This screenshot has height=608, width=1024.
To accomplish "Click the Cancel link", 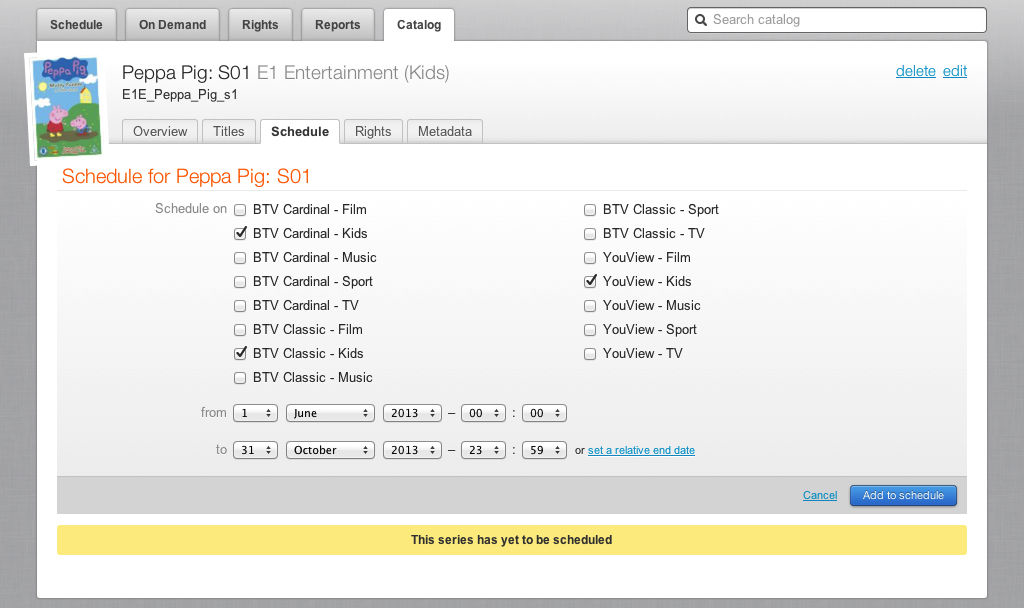I will [820, 496].
